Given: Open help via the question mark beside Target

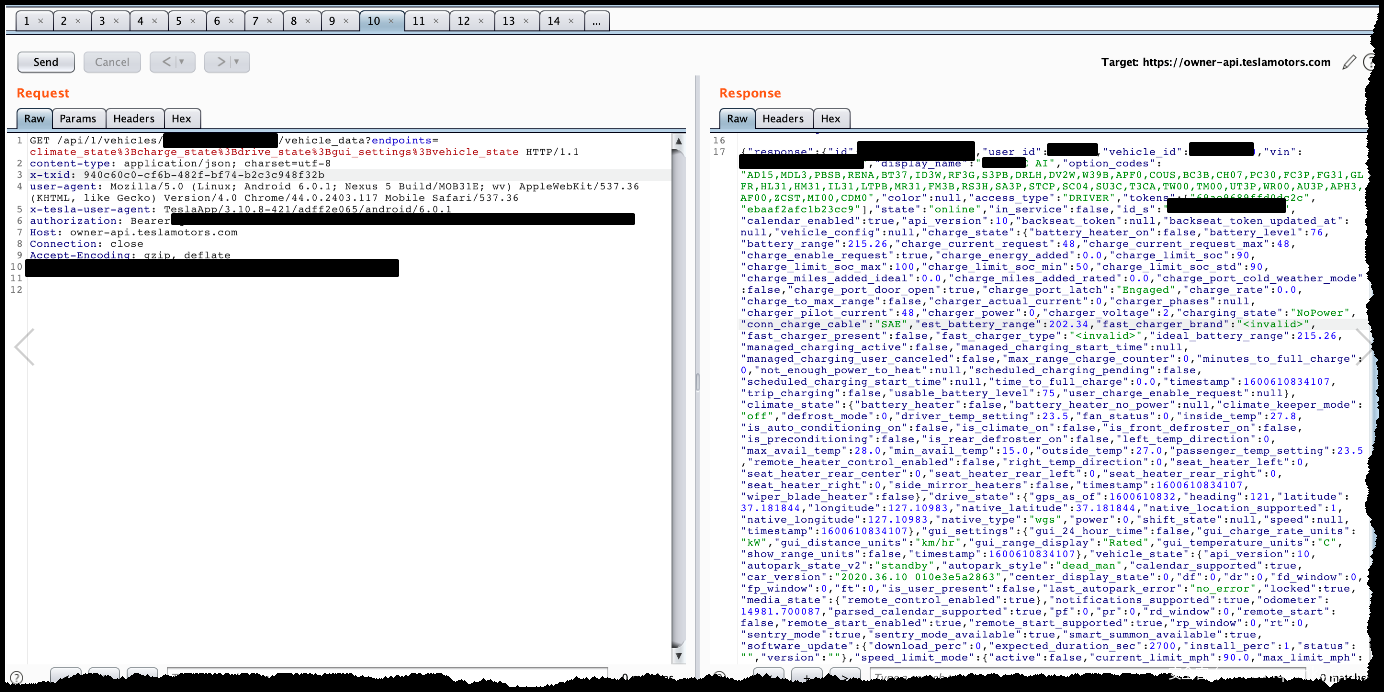Looking at the screenshot, I should [x=1371, y=62].
